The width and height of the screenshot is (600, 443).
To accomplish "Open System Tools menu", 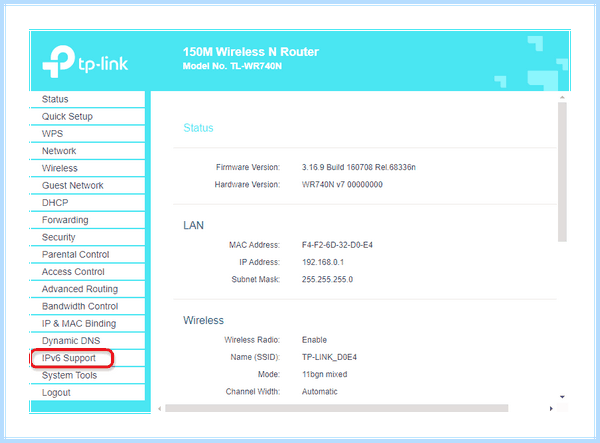I will (69, 375).
